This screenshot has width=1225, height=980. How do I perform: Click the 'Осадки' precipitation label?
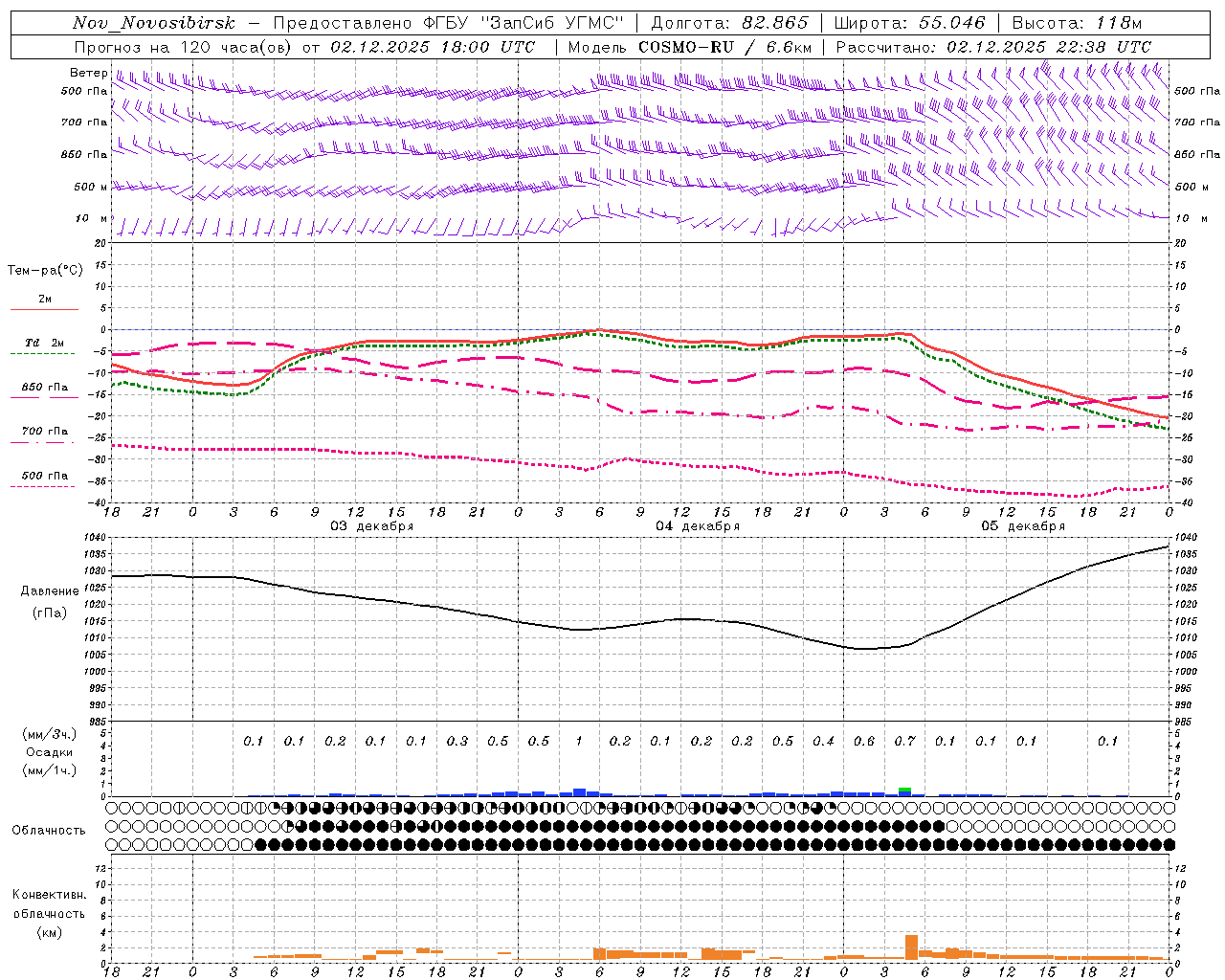(50, 752)
